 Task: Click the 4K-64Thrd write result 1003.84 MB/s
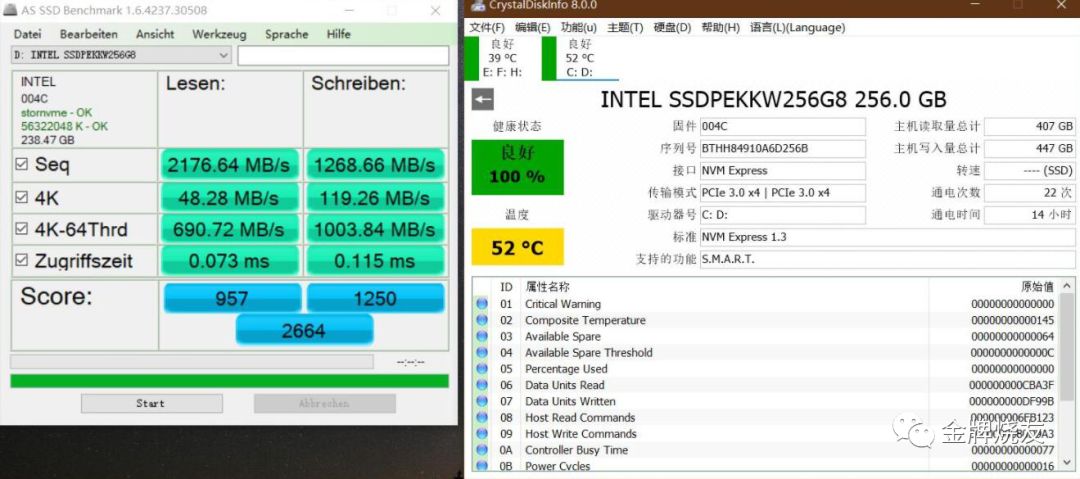pyautogui.click(x=375, y=230)
